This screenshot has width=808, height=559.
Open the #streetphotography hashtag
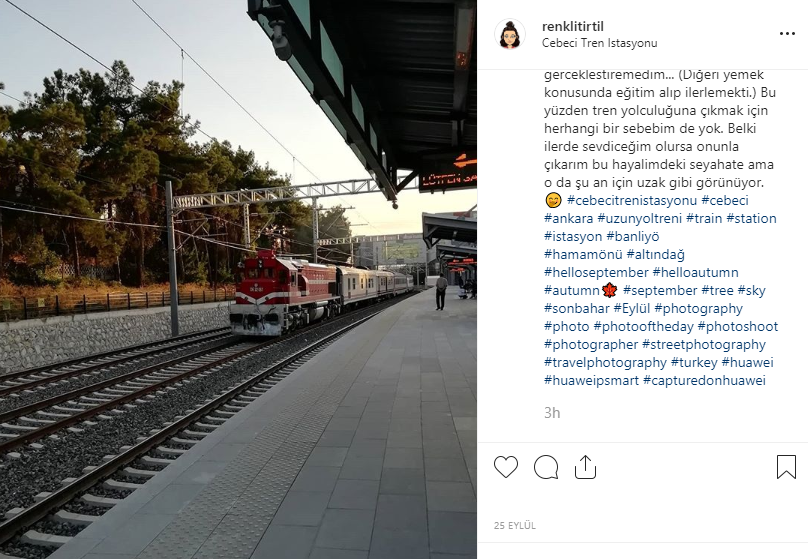704,345
